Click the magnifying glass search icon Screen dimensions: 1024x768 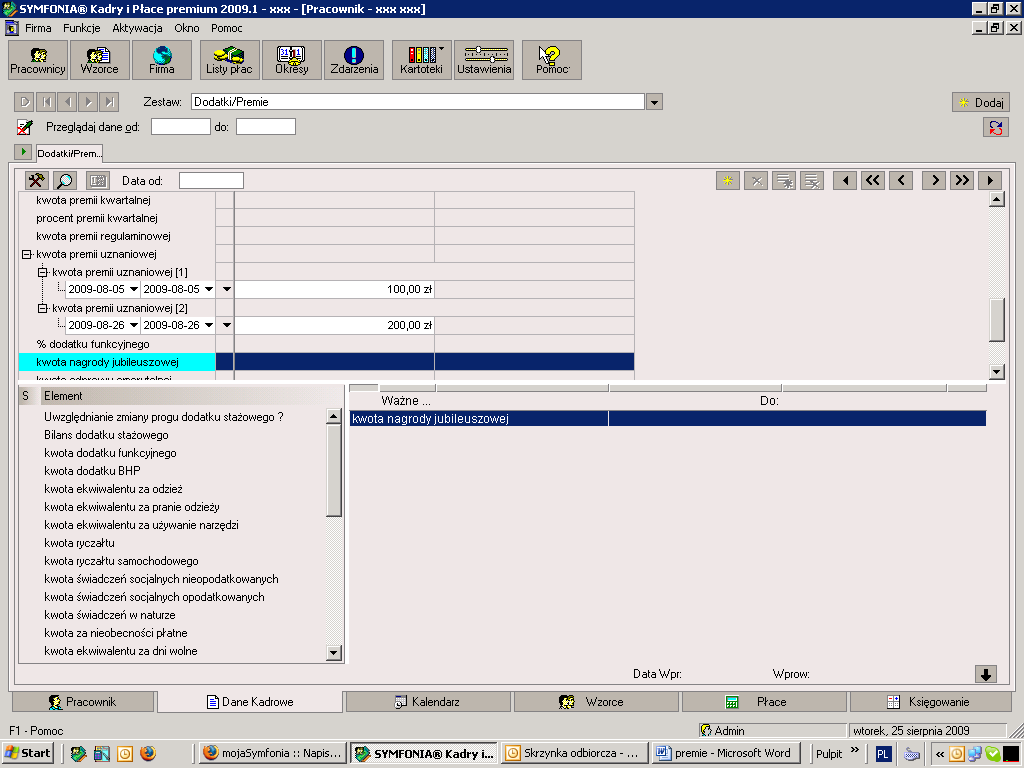point(65,181)
